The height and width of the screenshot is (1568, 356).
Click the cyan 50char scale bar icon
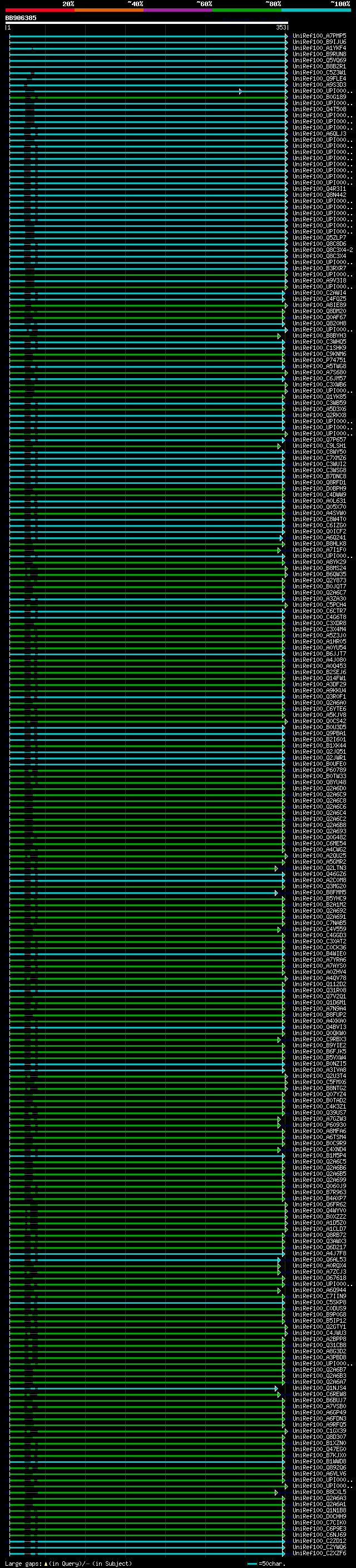coord(252,1564)
